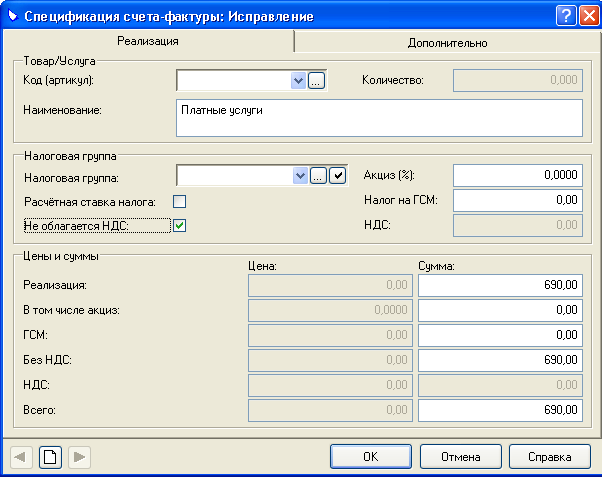Click the Реализация Сумма field 690,00
This screenshot has width=602, height=477.
(x=500, y=285)
